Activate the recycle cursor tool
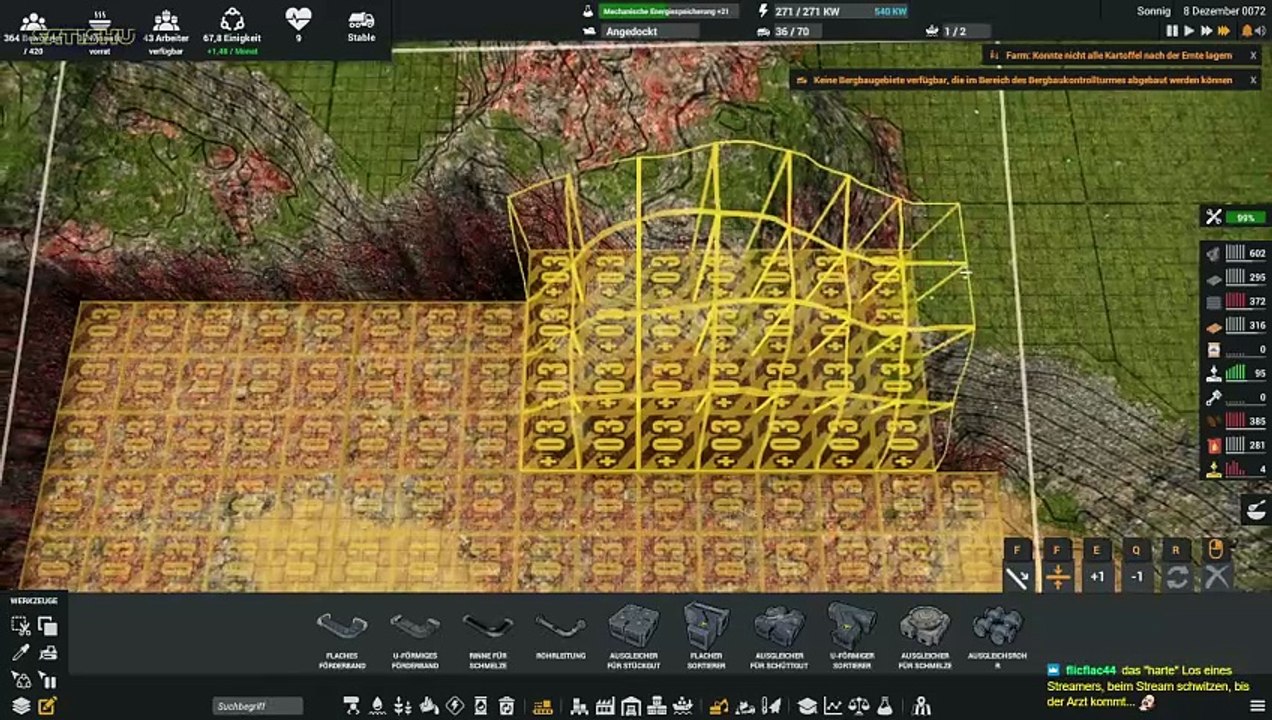This screenshot has height=720, width=1272. pos(20,680)
